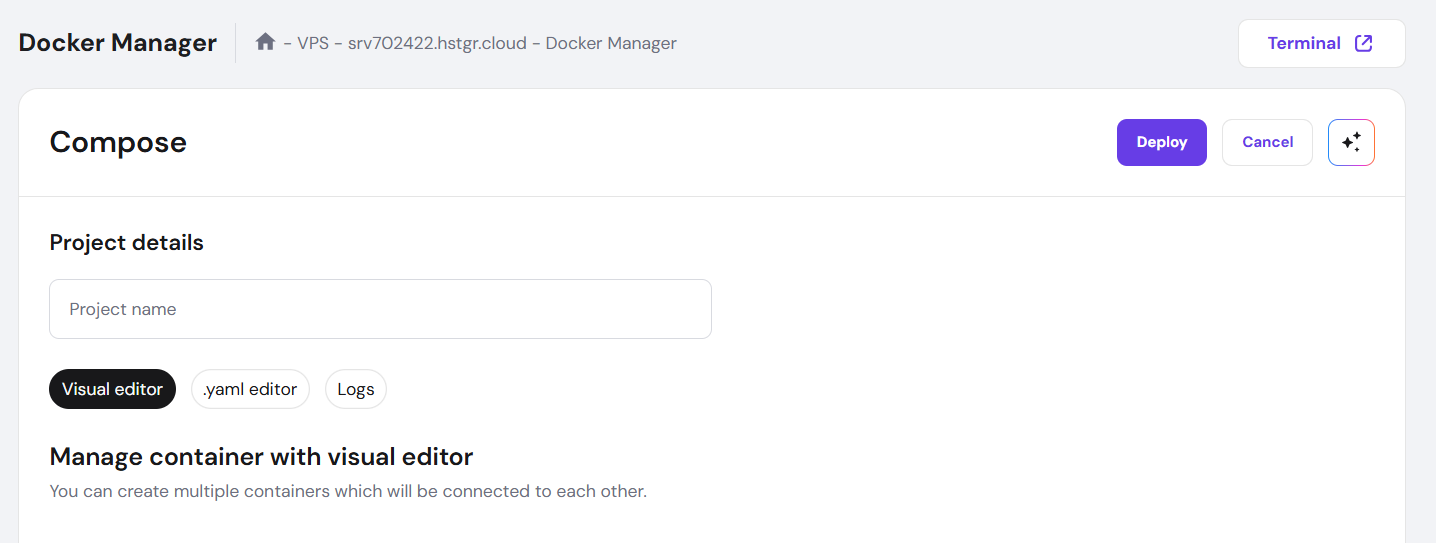Cancel the compose creation
Image resolution: width=1436 pixels, height=543 pixels.
[x=1267, y=142]
